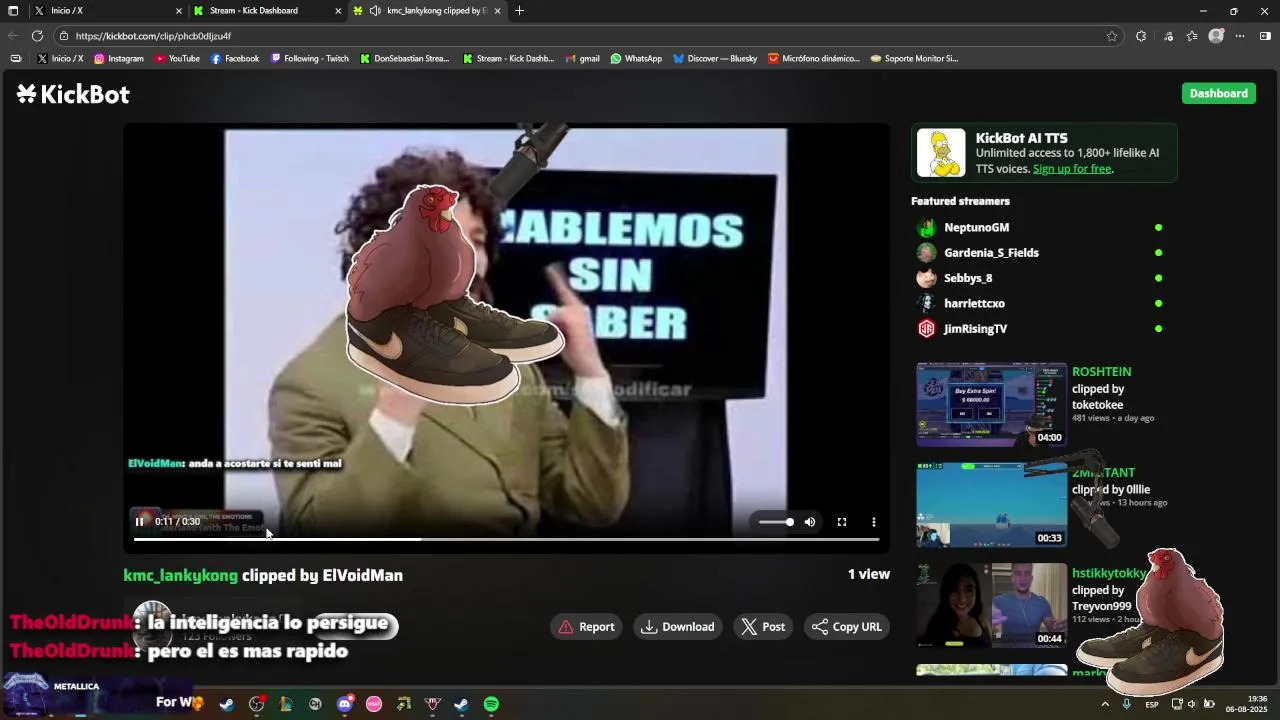The image size is (1280, 720).
Task: Open the browser settings three-dot menu
Action: (1240, 36)
